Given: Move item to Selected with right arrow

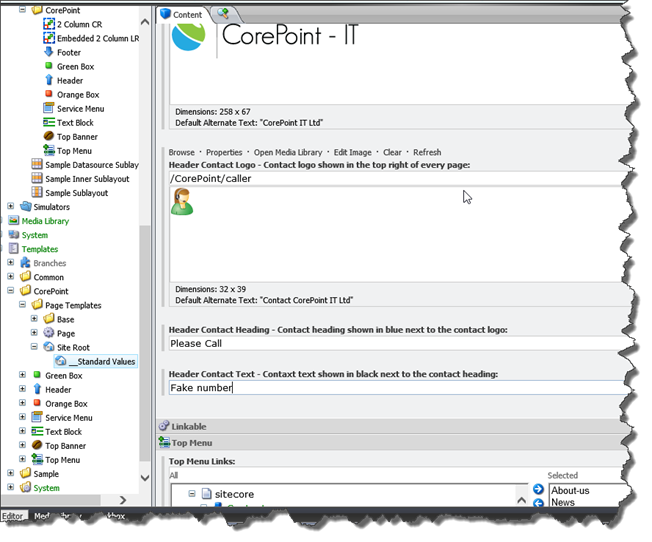Looking at the screenshot, I should (x=538, y=489).
